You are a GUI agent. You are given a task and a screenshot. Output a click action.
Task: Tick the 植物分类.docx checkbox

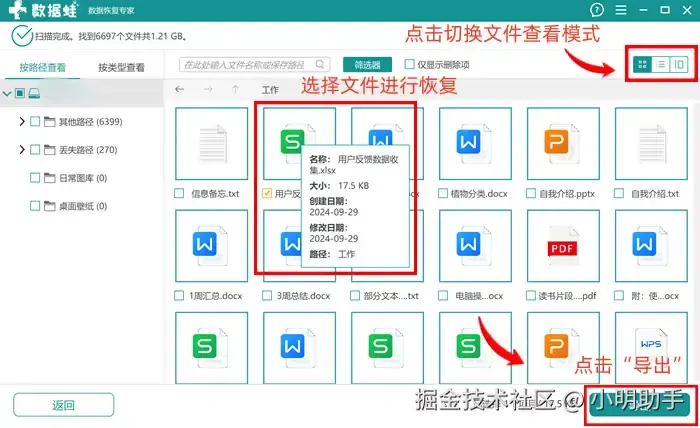(x=443, y=193)
